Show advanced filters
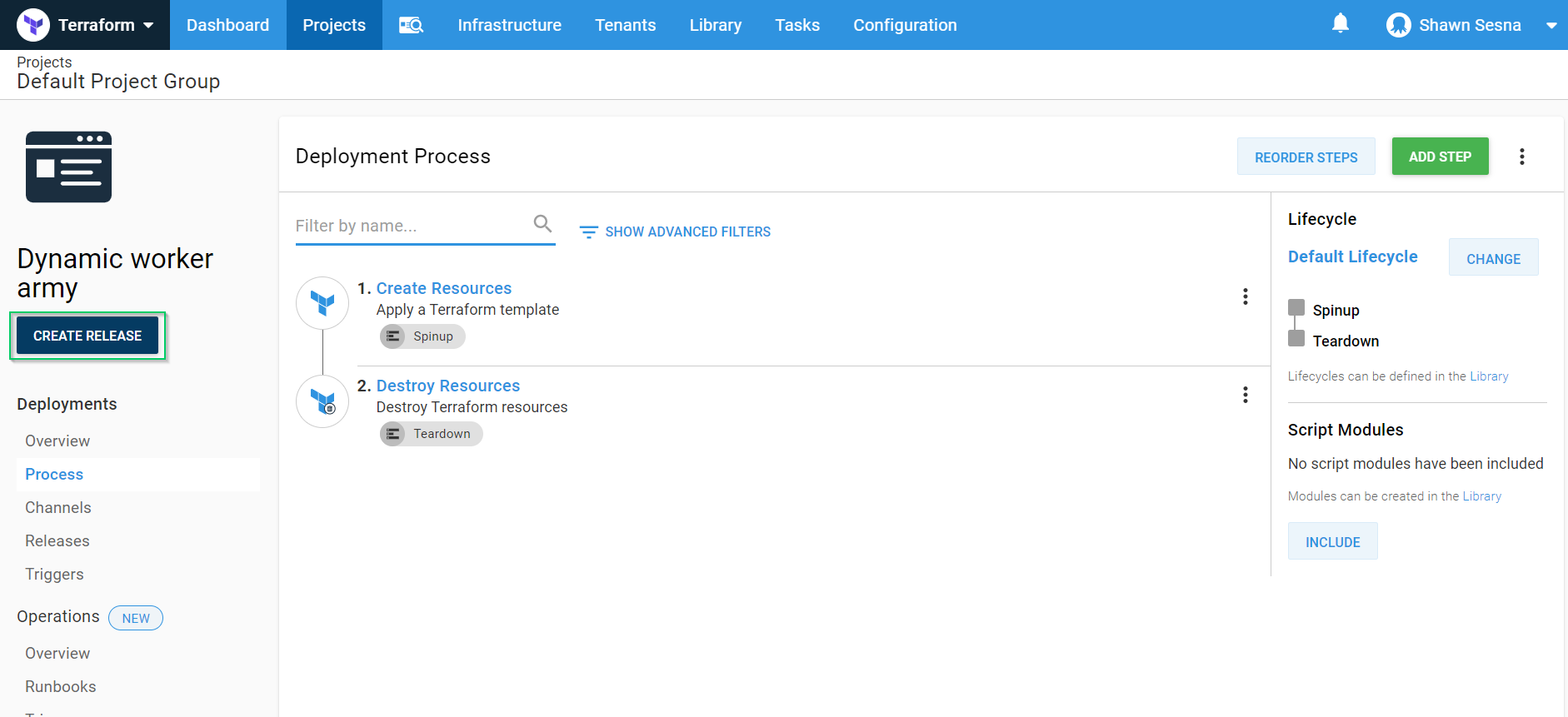 coord(675,232)
